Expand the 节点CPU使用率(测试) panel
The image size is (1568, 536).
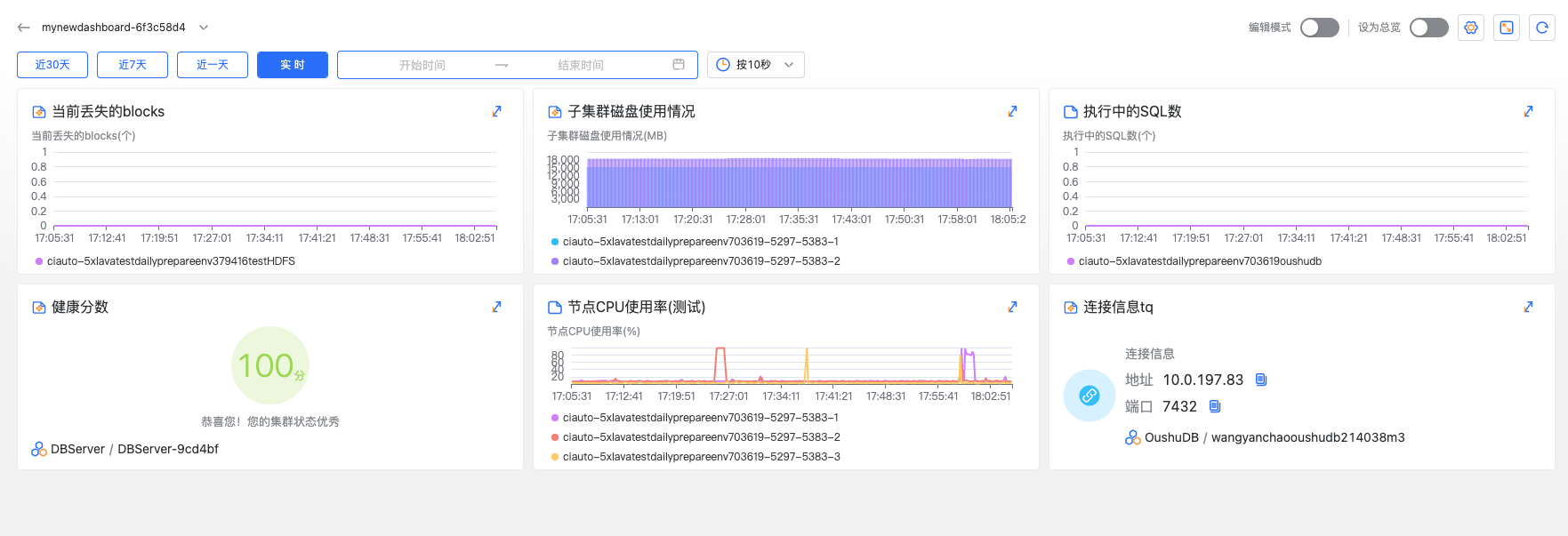point(1012,307)
